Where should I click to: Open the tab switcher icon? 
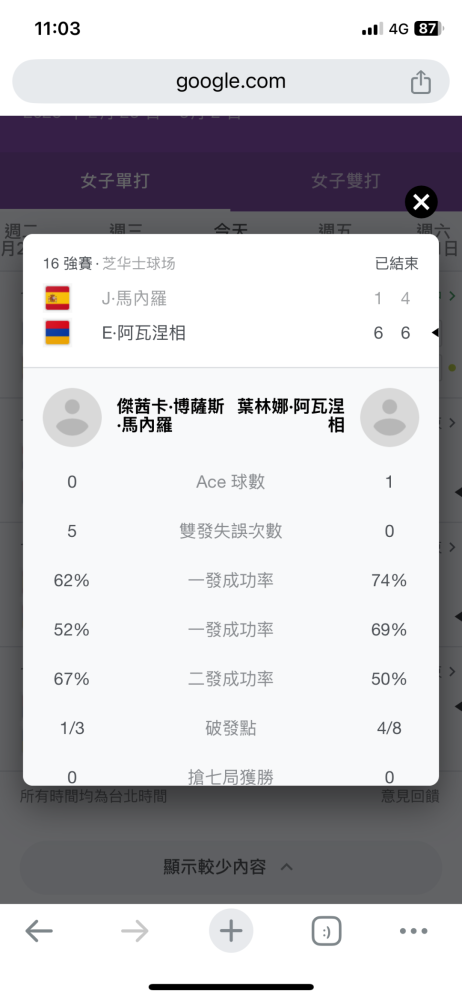[x=327, y=931]
